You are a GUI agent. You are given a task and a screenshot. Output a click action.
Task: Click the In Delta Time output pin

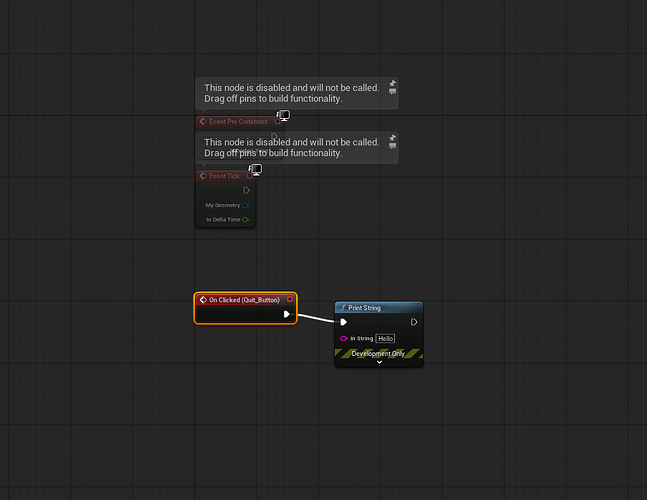pyautogui.click(x=246, y=219)
